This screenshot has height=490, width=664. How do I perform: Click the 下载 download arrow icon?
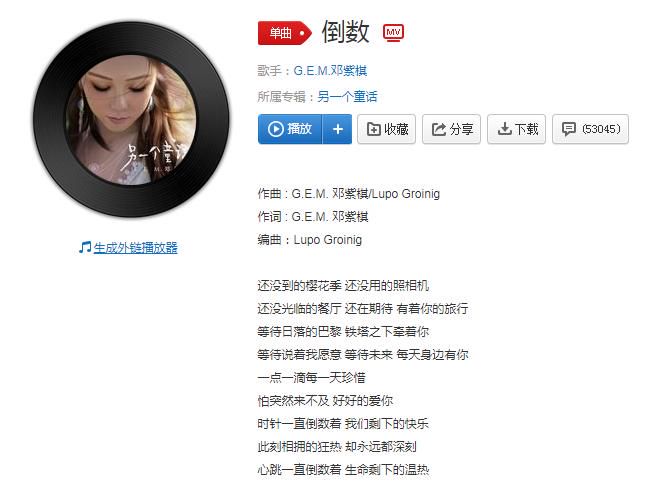(504, 129)
